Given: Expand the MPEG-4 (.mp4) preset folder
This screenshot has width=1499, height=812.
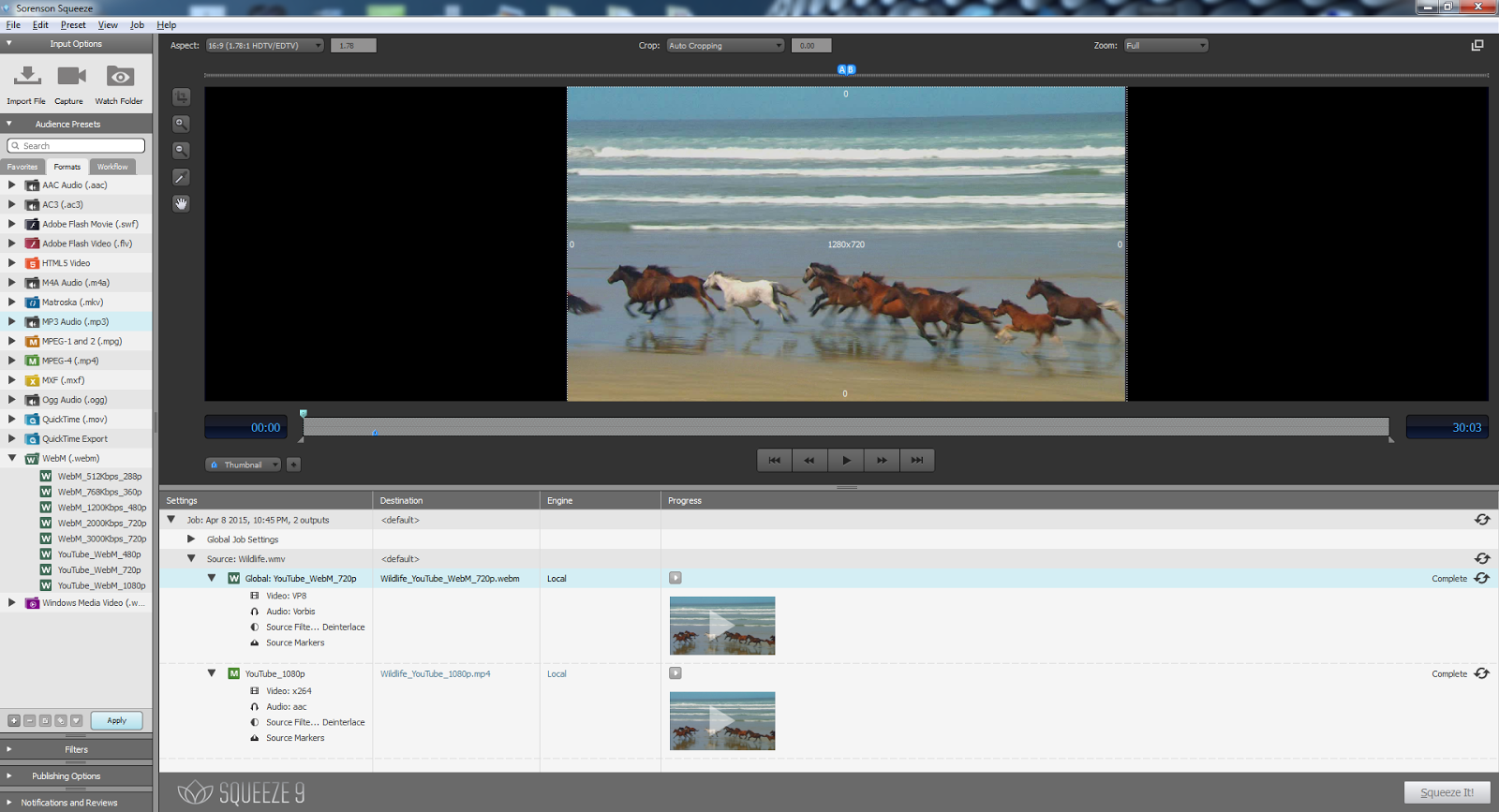Looking at the screenshot, I should [12, 361].
